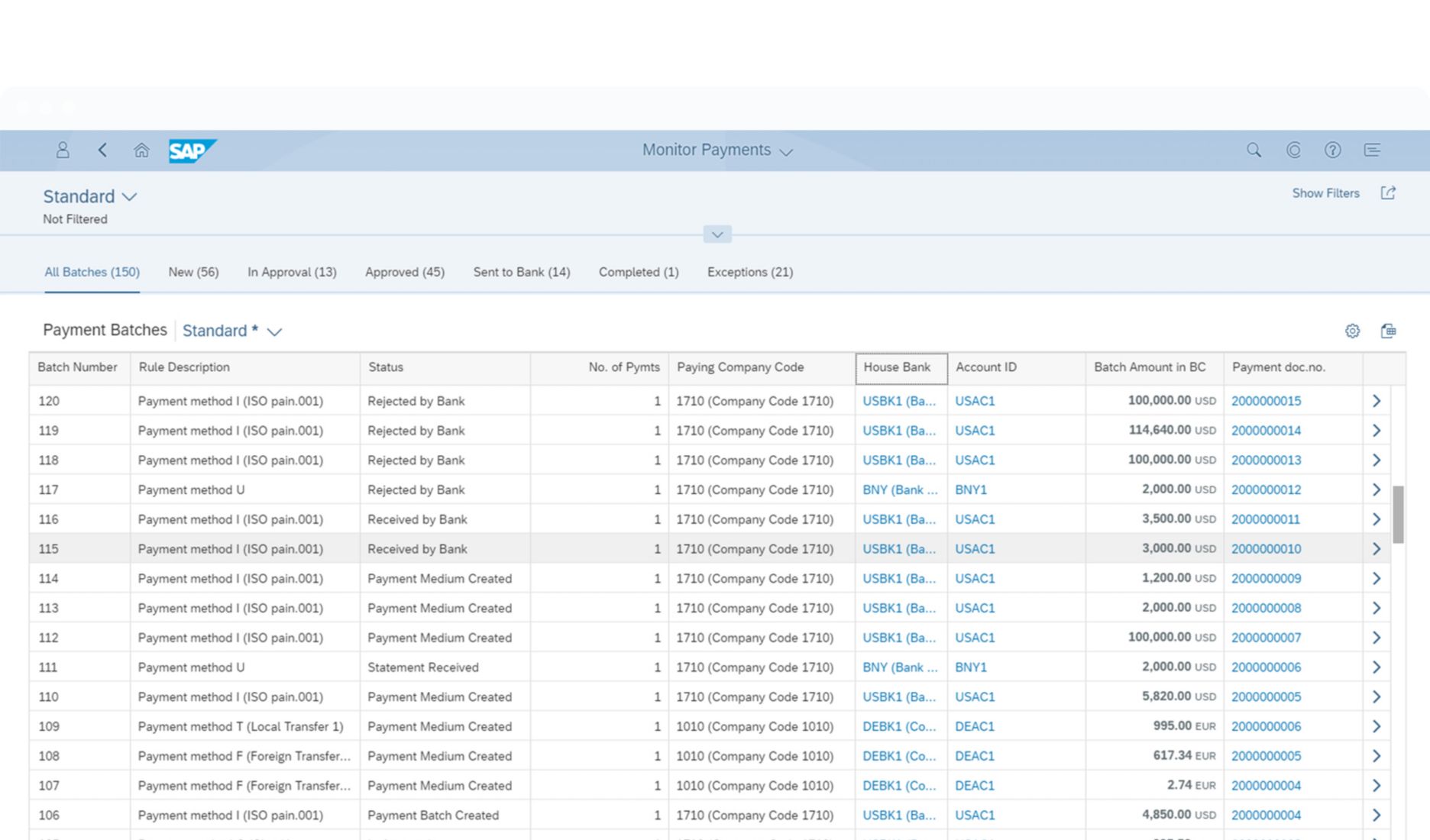Screen dimensions: 1430x840
Task: Open the user profile icon
Action: pos(63,150)
